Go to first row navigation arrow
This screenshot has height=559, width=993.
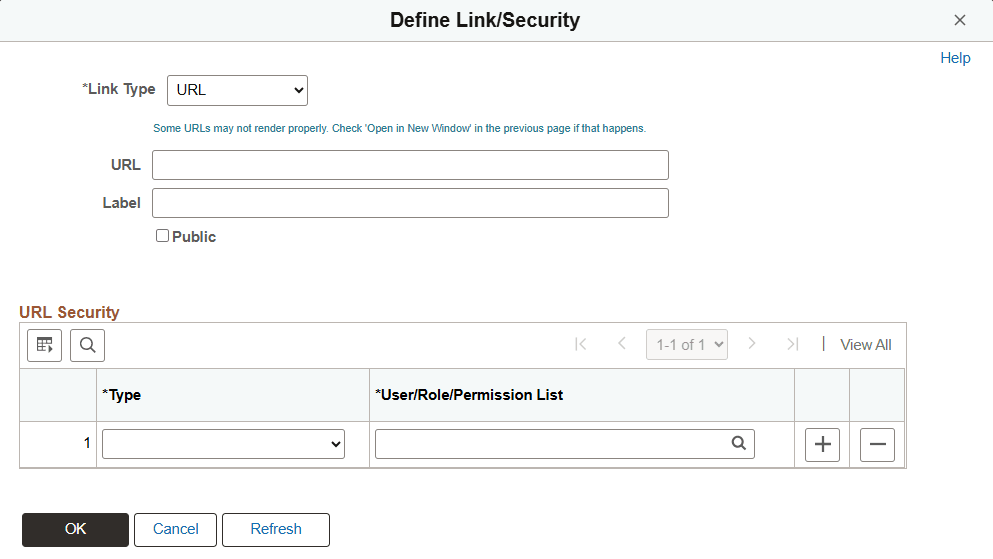click(x=581, y=344)
